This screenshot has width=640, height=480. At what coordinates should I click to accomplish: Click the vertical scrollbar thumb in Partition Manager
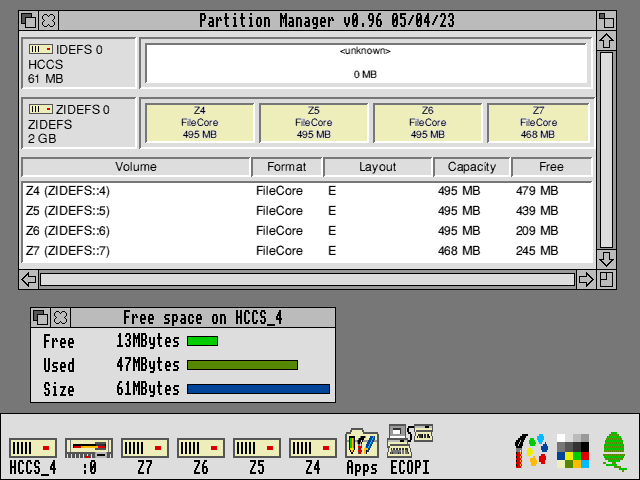[x=606, y=150]
